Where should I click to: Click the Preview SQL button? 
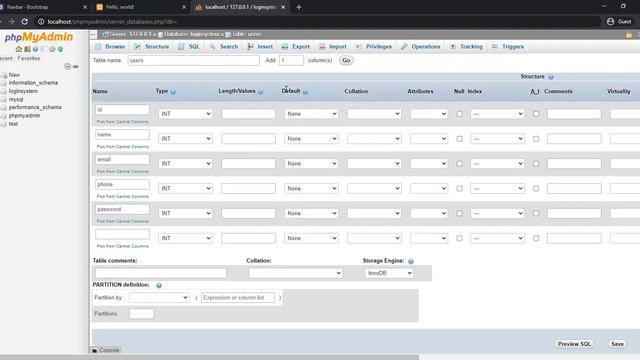(x=574, y=344)
